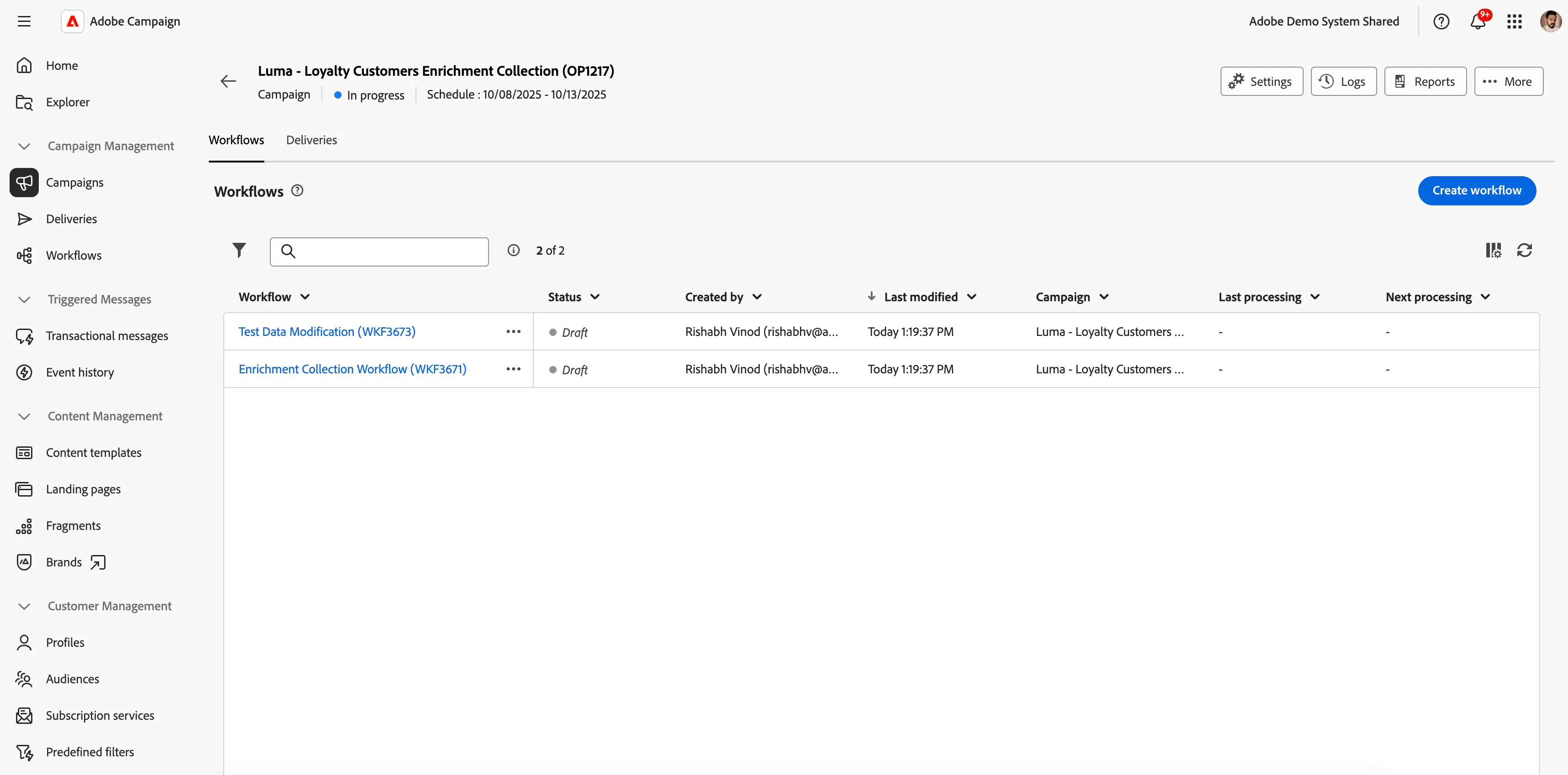Collapse the Campaign Management section
This screenshot has height=775, width=1568.
tap(24, 146)
